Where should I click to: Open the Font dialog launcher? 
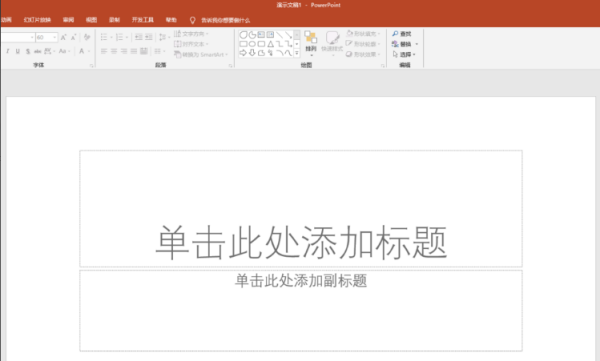click(91, 66)
